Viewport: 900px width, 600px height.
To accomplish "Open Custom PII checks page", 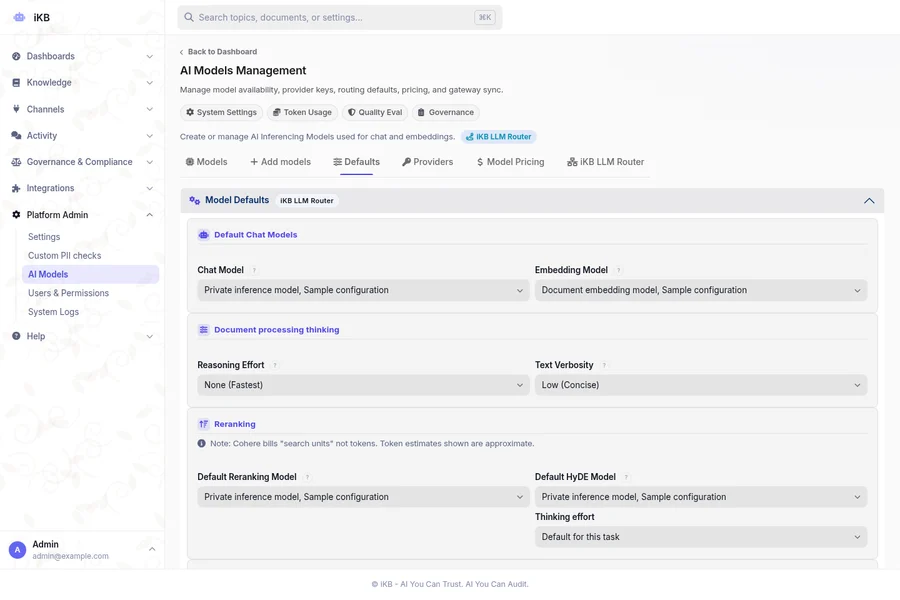I will click(x=64, y=256).
